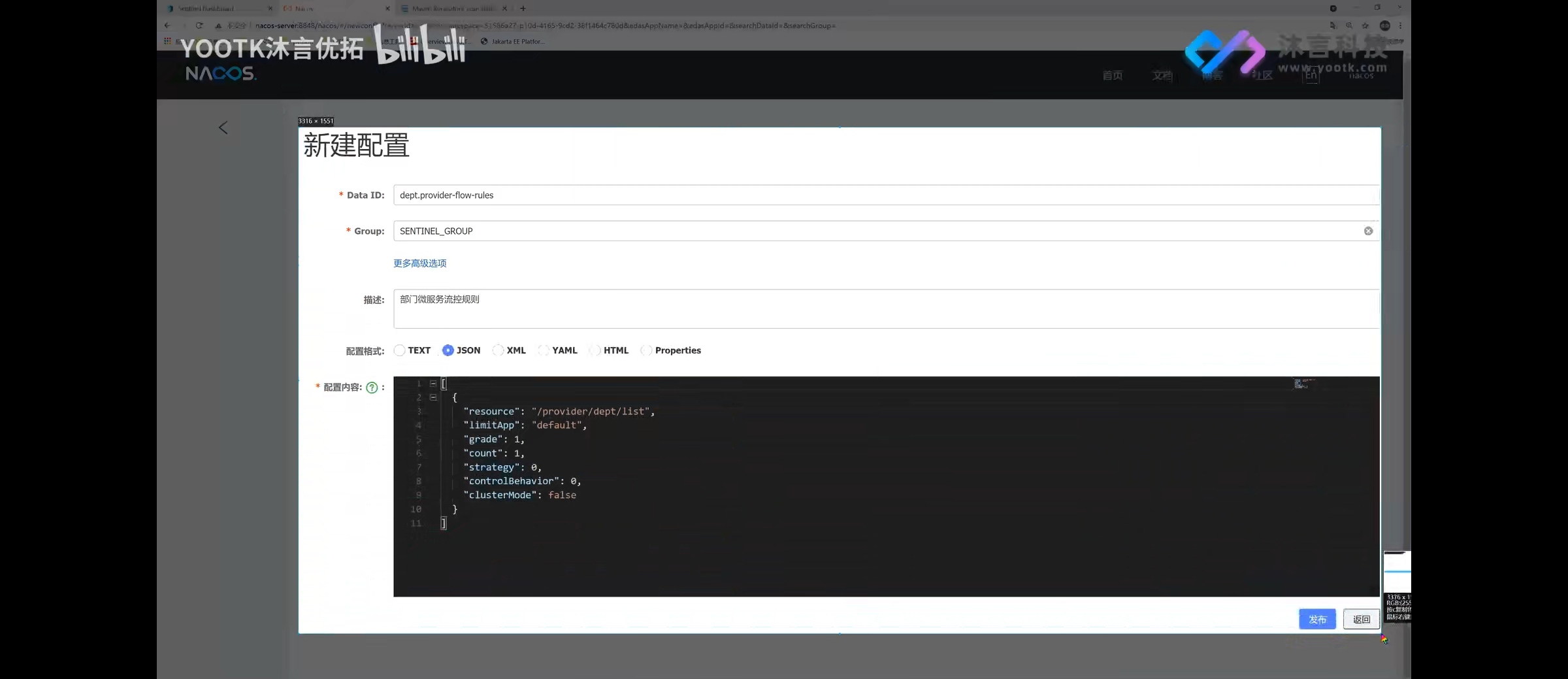Click the browser back arrow
The height and width of the screenshot is (679, 1568).
click(167, 25)
